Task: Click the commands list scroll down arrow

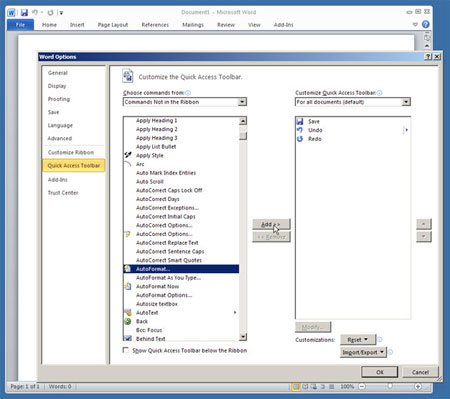Action: pos(243,337)
